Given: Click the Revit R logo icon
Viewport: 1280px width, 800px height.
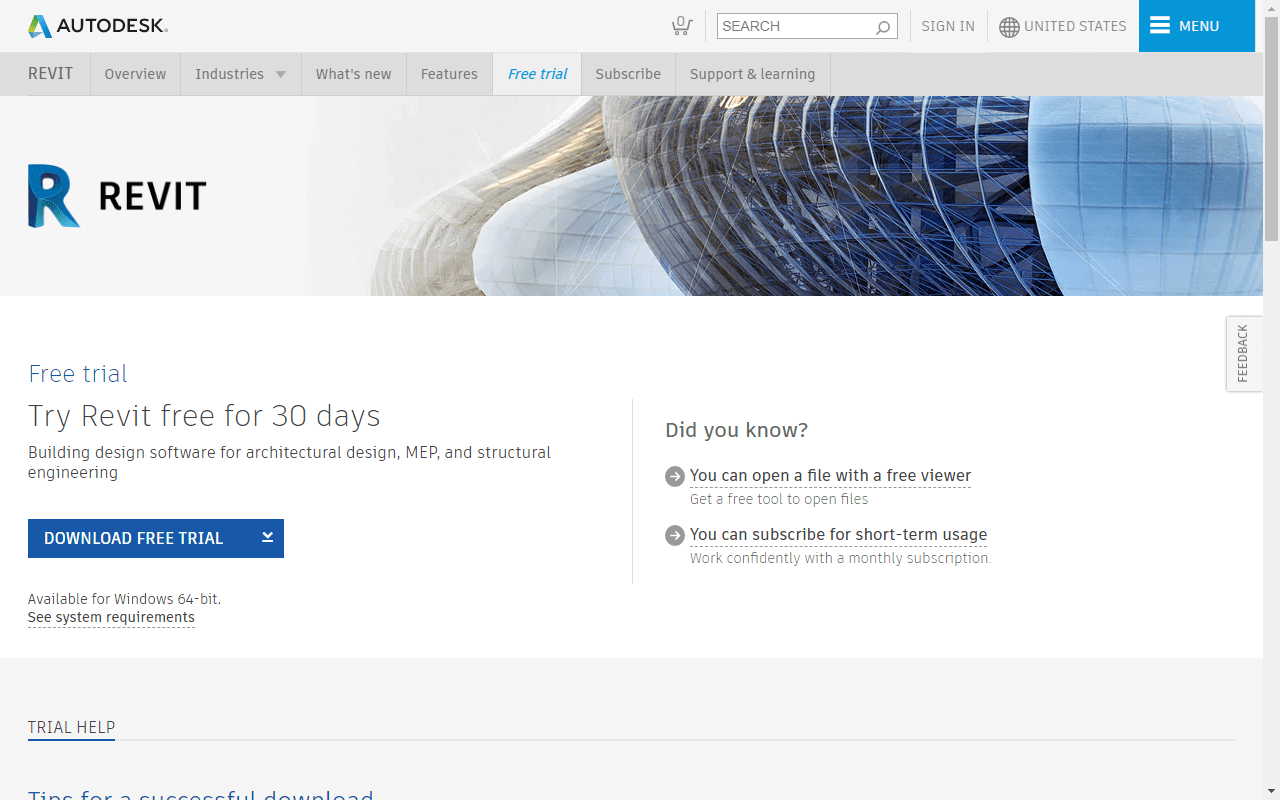Looking at the screenshot, I should tap(54, 196).
